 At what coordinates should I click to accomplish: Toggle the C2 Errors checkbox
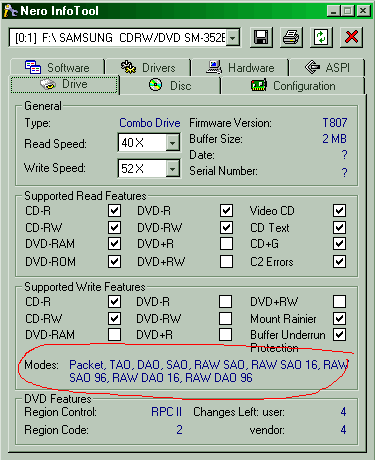(339, 261)
